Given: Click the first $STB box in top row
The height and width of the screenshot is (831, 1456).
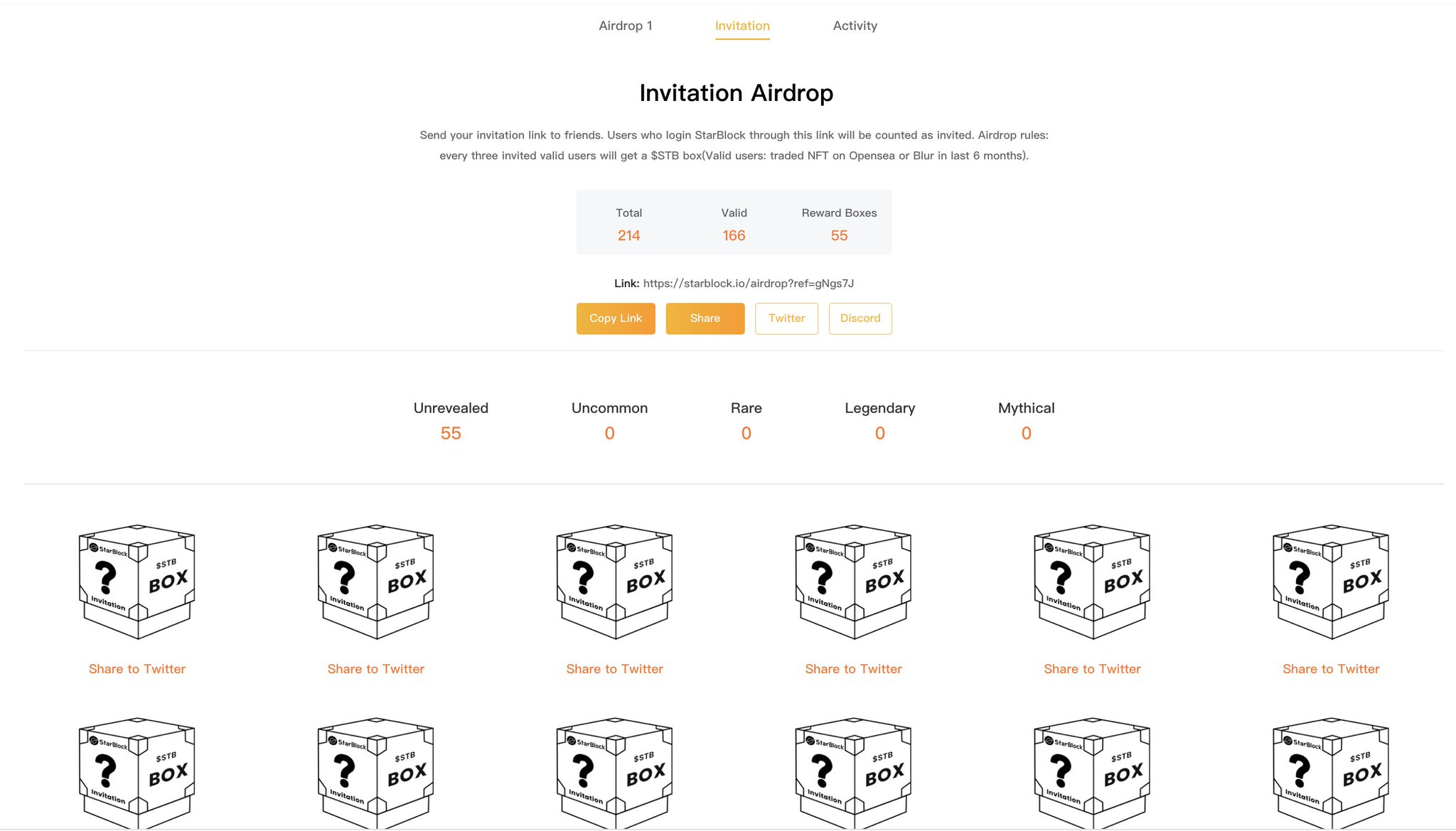Looking at the screenshot, I should point(136,581).
